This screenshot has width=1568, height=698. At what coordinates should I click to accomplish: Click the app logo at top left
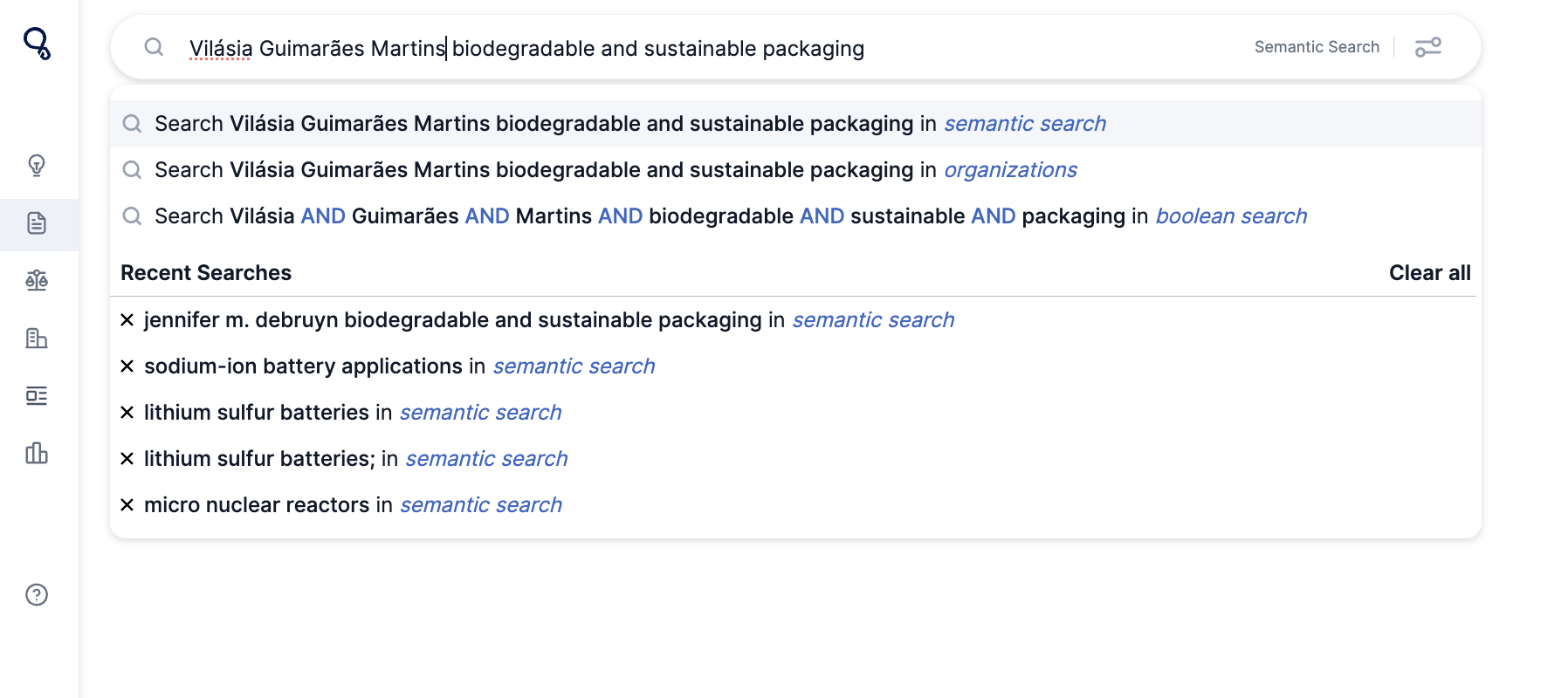tap(38, 43)
